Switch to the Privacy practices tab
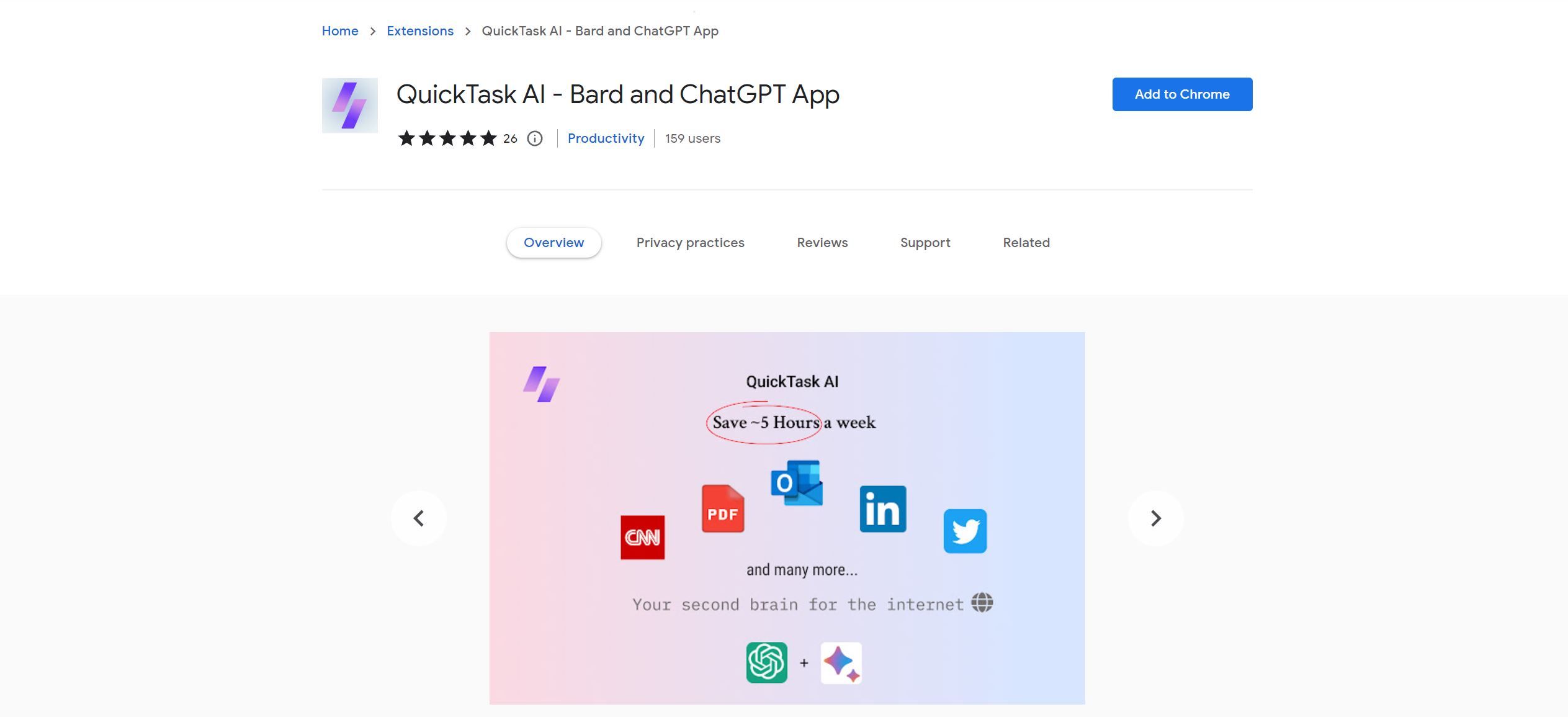The image size is (1568, 717). click(690, 243)
